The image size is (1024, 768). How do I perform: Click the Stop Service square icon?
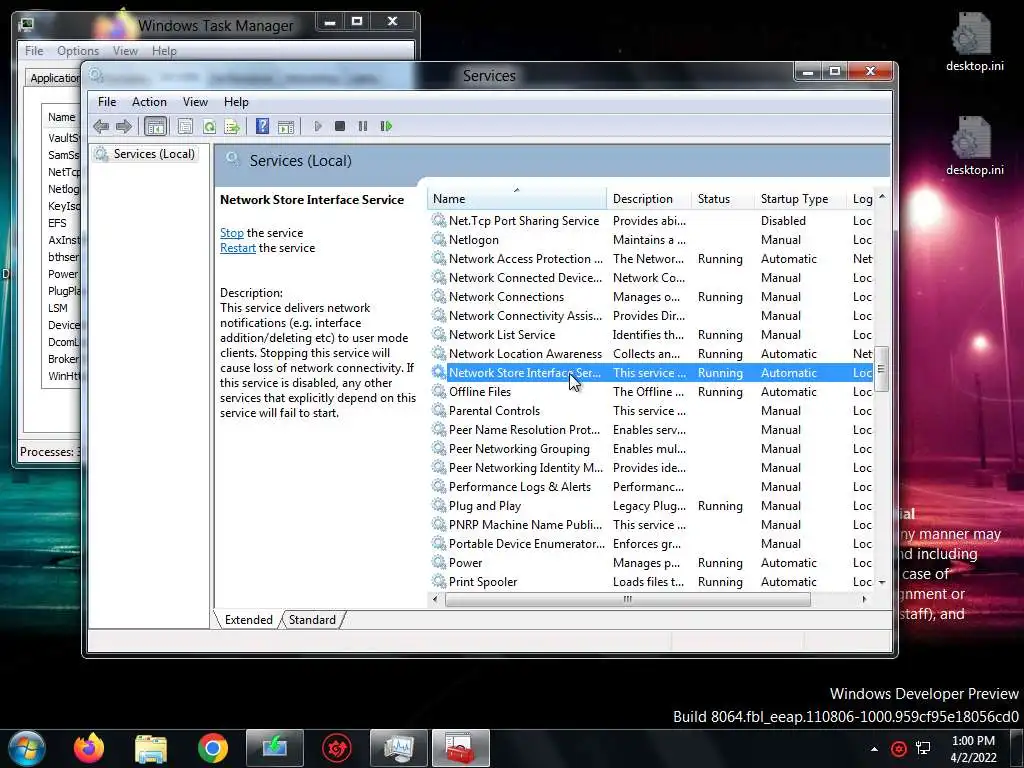pos(340,126)
